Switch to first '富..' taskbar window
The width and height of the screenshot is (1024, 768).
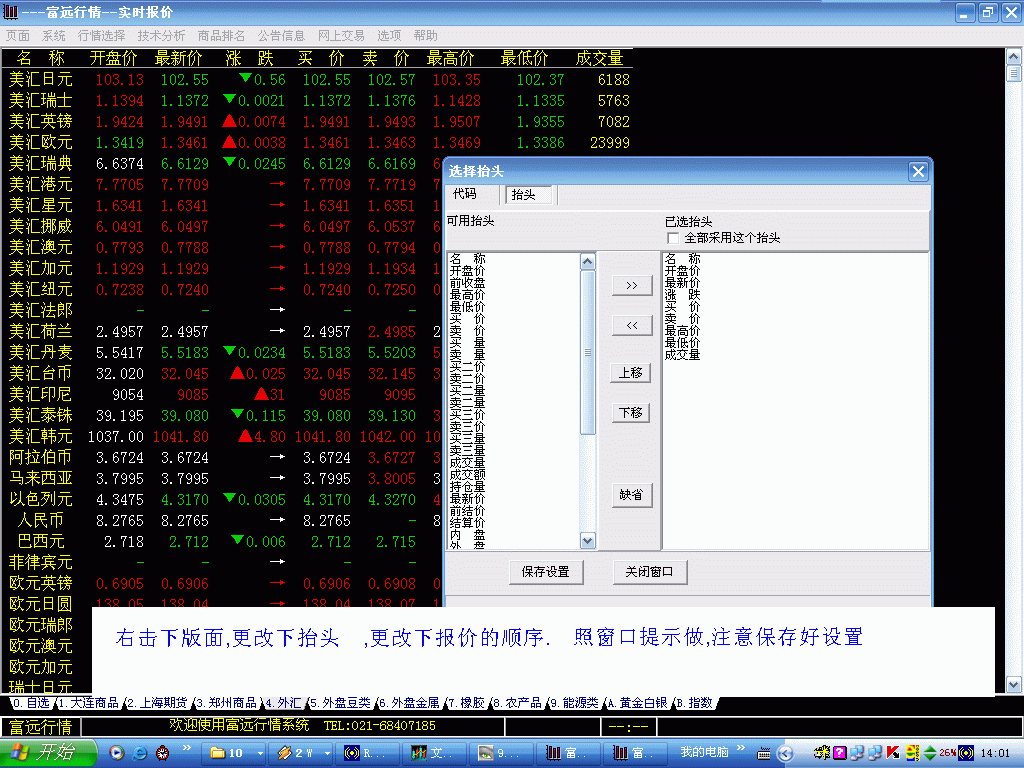pos(568,753)
